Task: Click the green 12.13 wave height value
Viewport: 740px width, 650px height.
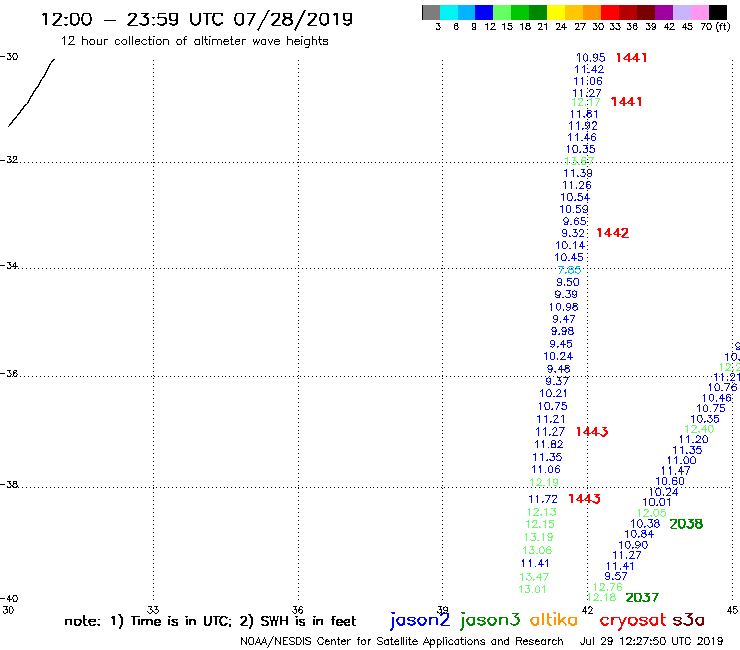Action: click(x=541, y=512)
